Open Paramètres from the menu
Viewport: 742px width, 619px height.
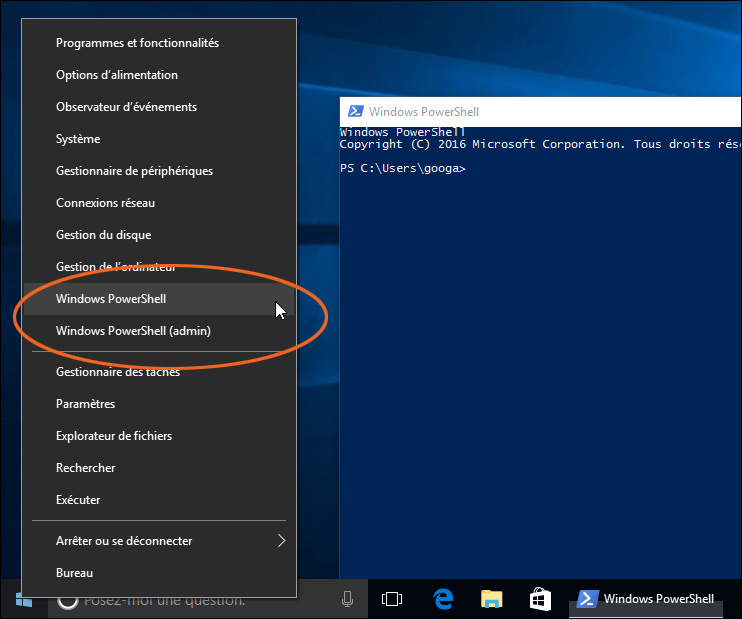[159, 404]
